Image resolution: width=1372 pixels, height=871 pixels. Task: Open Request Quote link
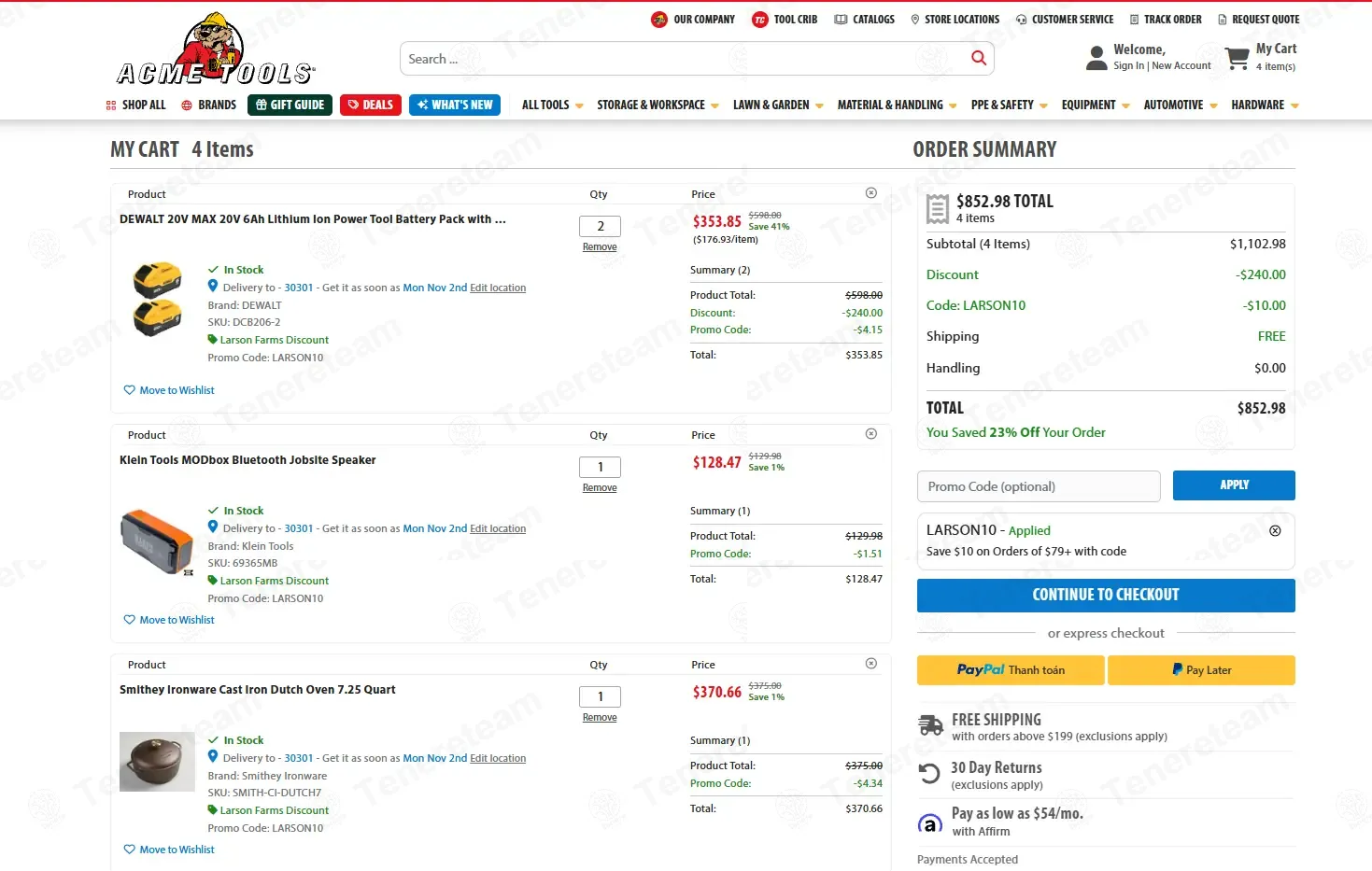(x=1259, y=20)
